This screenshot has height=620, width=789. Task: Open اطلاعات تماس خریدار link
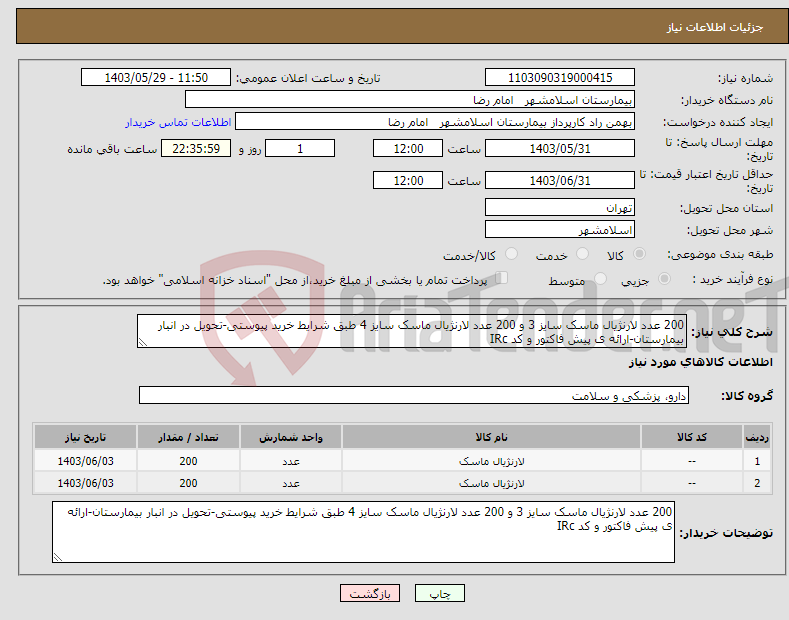178,122
